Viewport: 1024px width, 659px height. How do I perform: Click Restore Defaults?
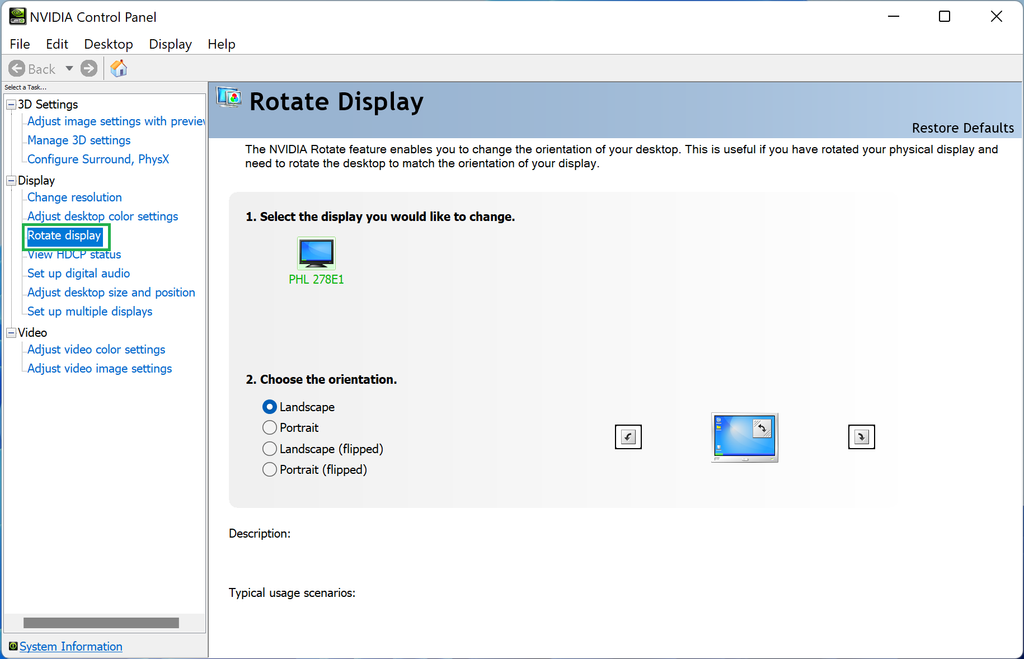tap(962, 127)
